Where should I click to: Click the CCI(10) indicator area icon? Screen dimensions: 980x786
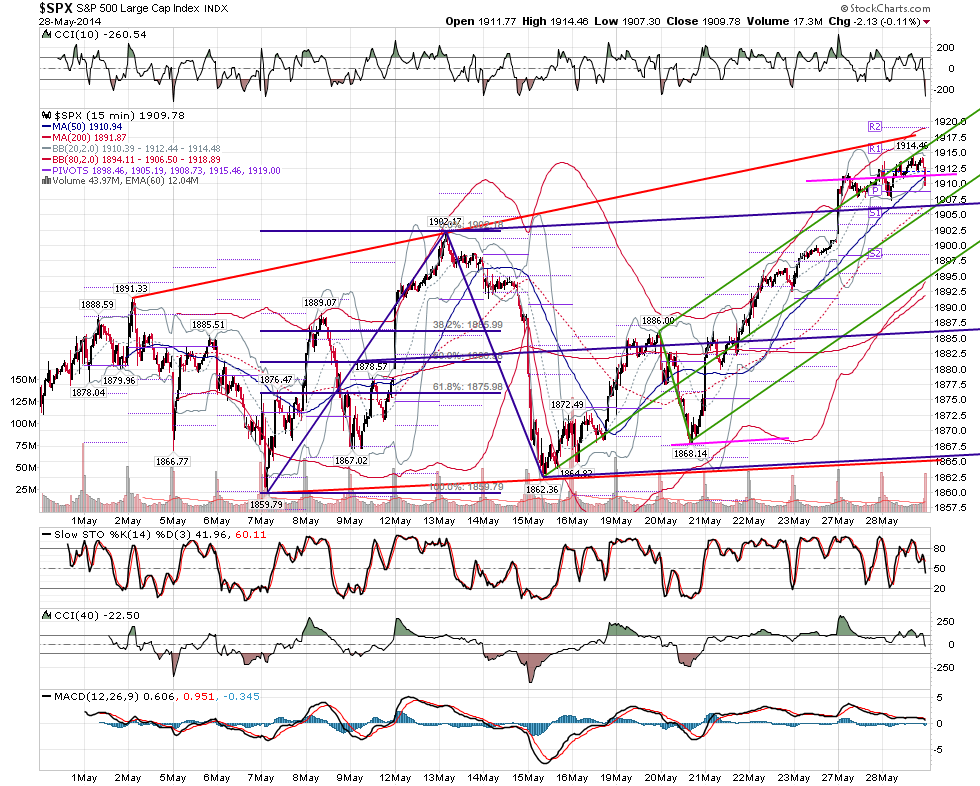click(47, 34)
